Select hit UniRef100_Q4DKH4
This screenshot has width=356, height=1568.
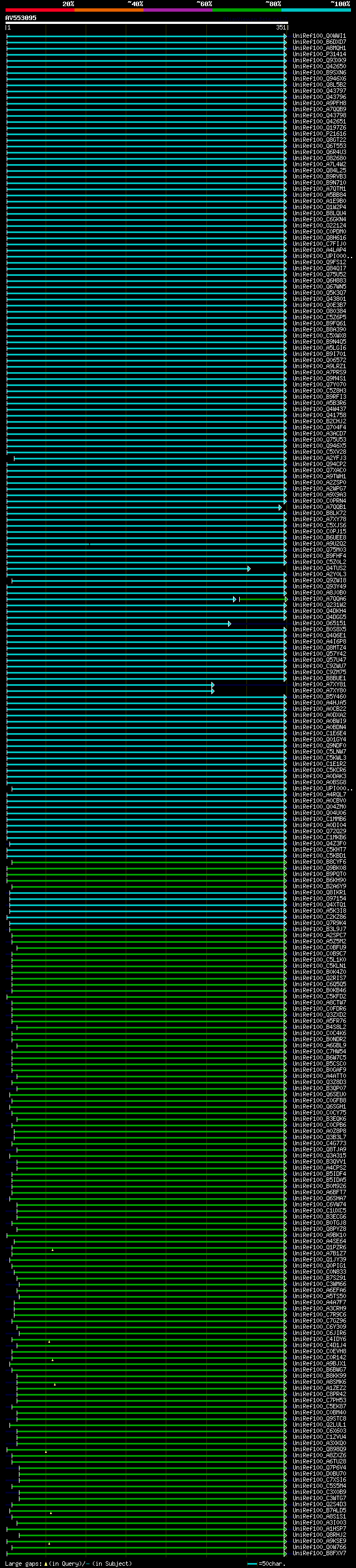click(x=319, y=611)
